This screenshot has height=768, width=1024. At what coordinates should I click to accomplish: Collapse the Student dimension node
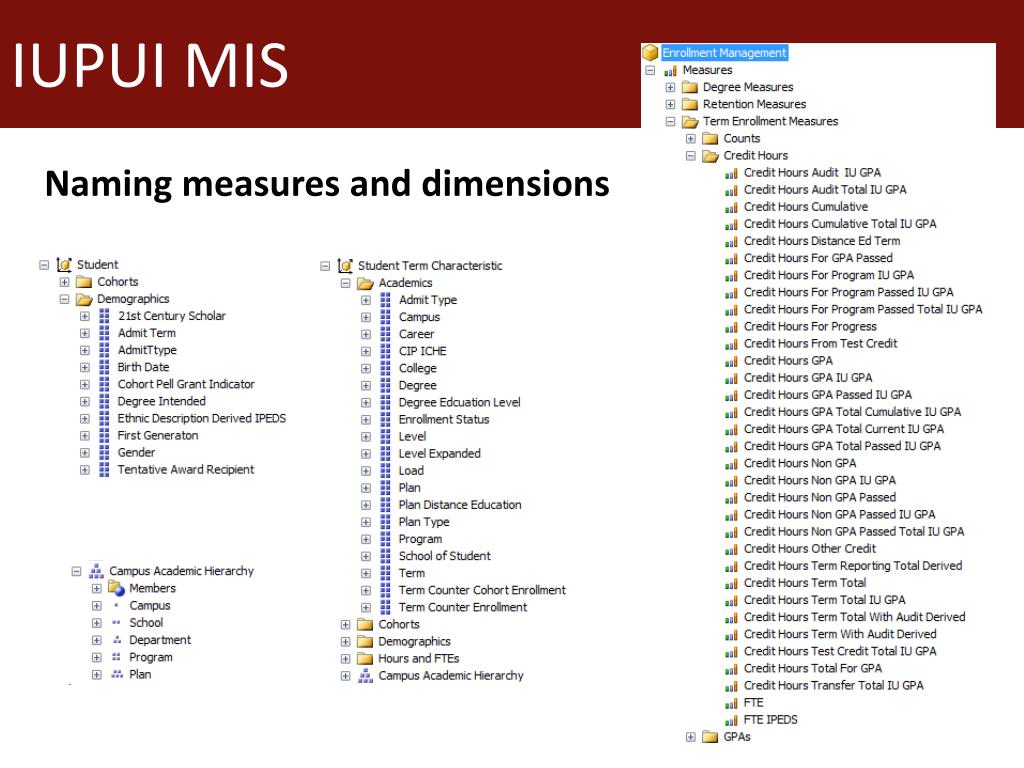44,265
